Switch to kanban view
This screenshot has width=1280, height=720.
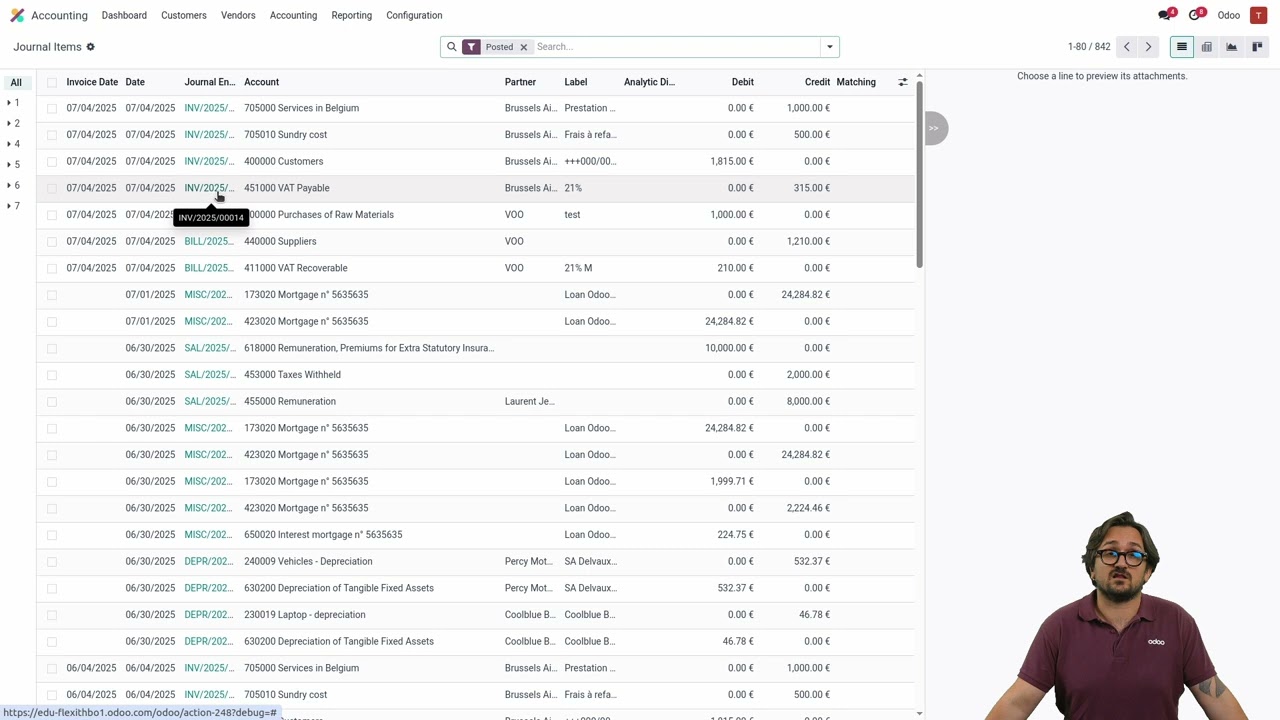(x=1257, y=47)
